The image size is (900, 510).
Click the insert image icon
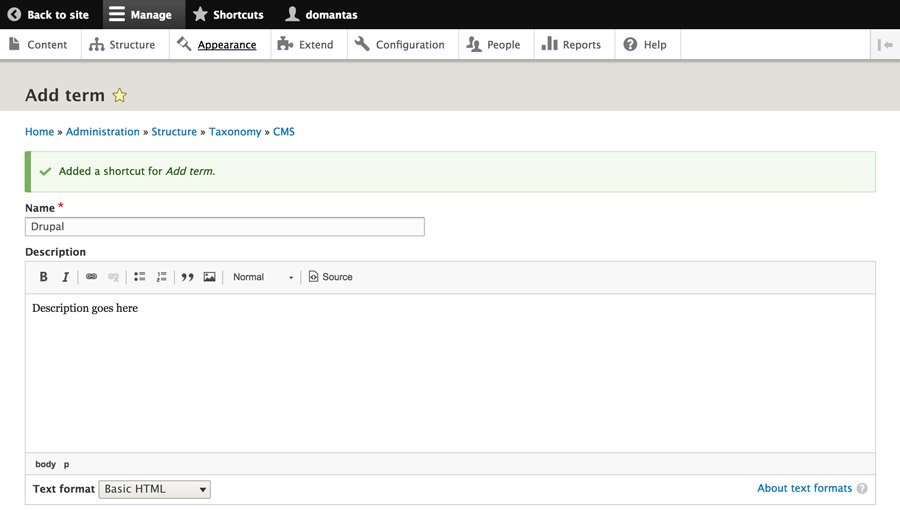[210, 277]
